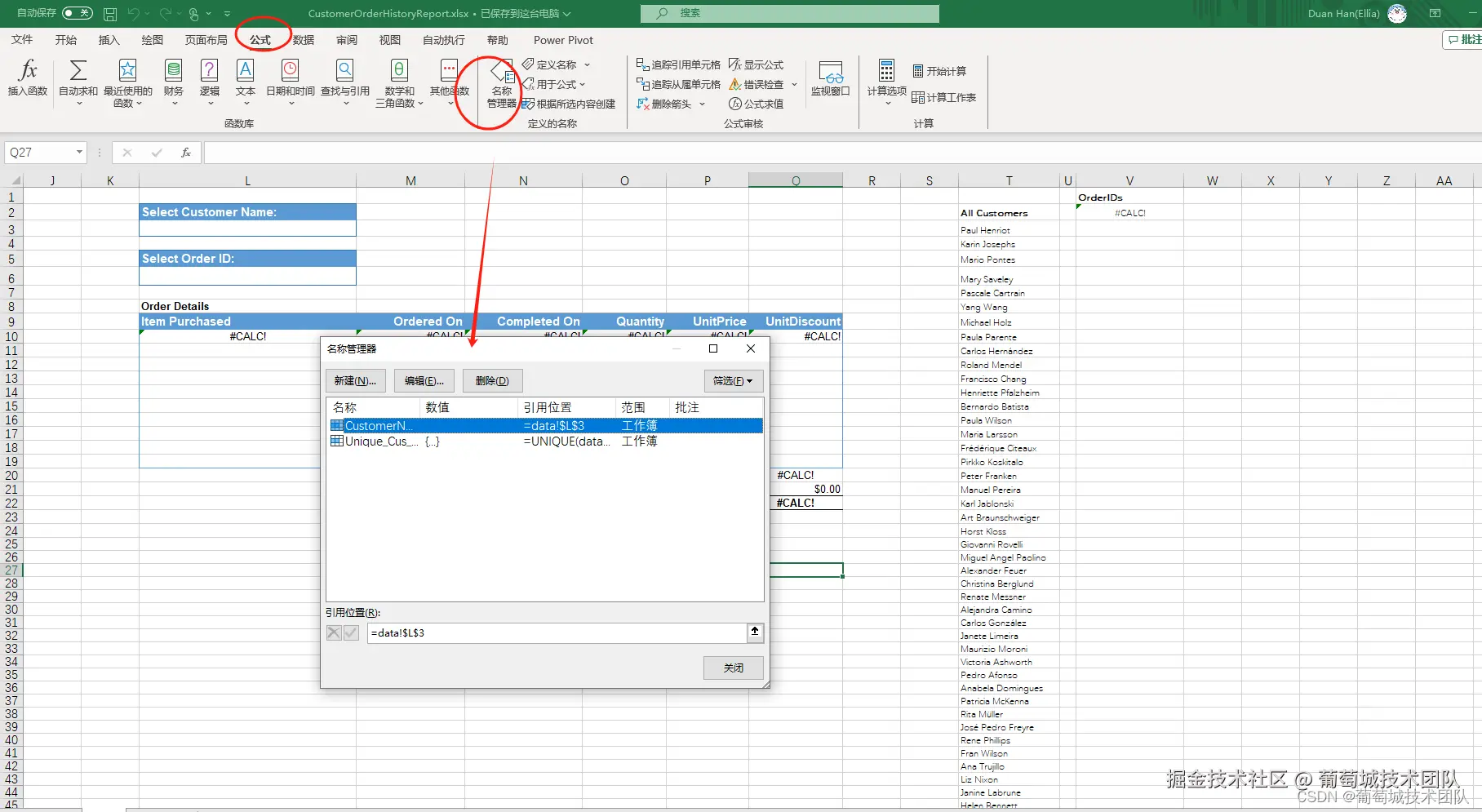This screenshot has height=812, width=1482.
Task: Click 定义名称 Define Name
Action: coord(549,64)
